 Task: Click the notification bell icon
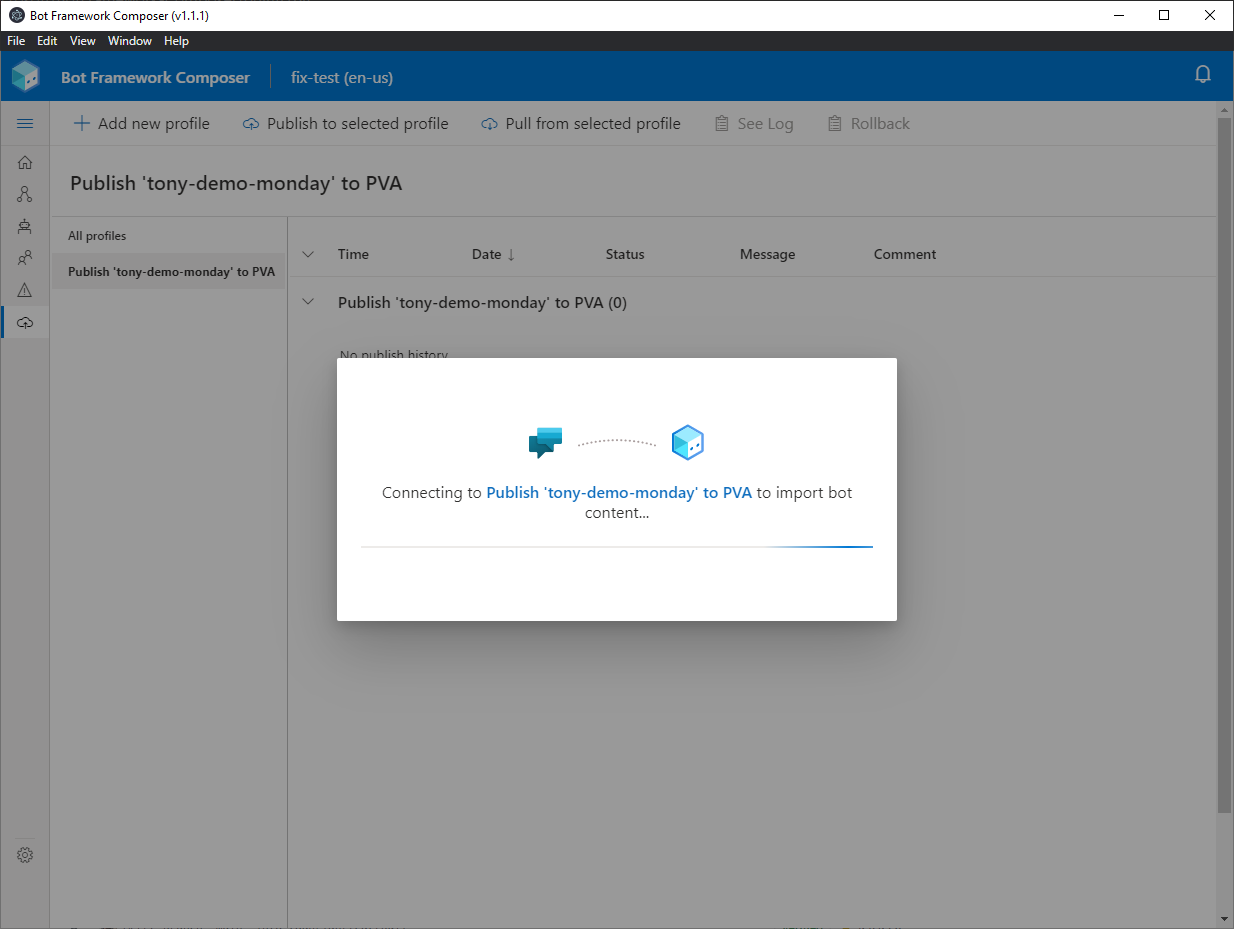click(x=1203, y=75)
